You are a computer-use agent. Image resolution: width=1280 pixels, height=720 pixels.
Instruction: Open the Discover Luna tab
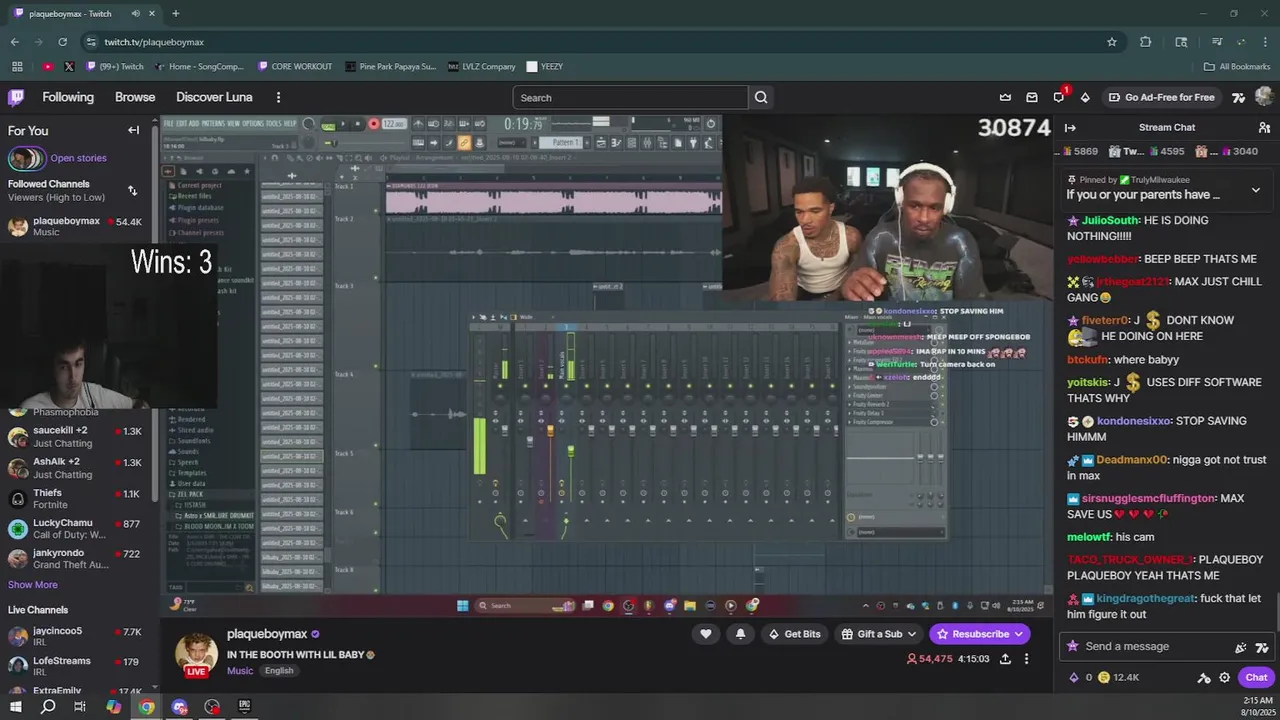214,97
